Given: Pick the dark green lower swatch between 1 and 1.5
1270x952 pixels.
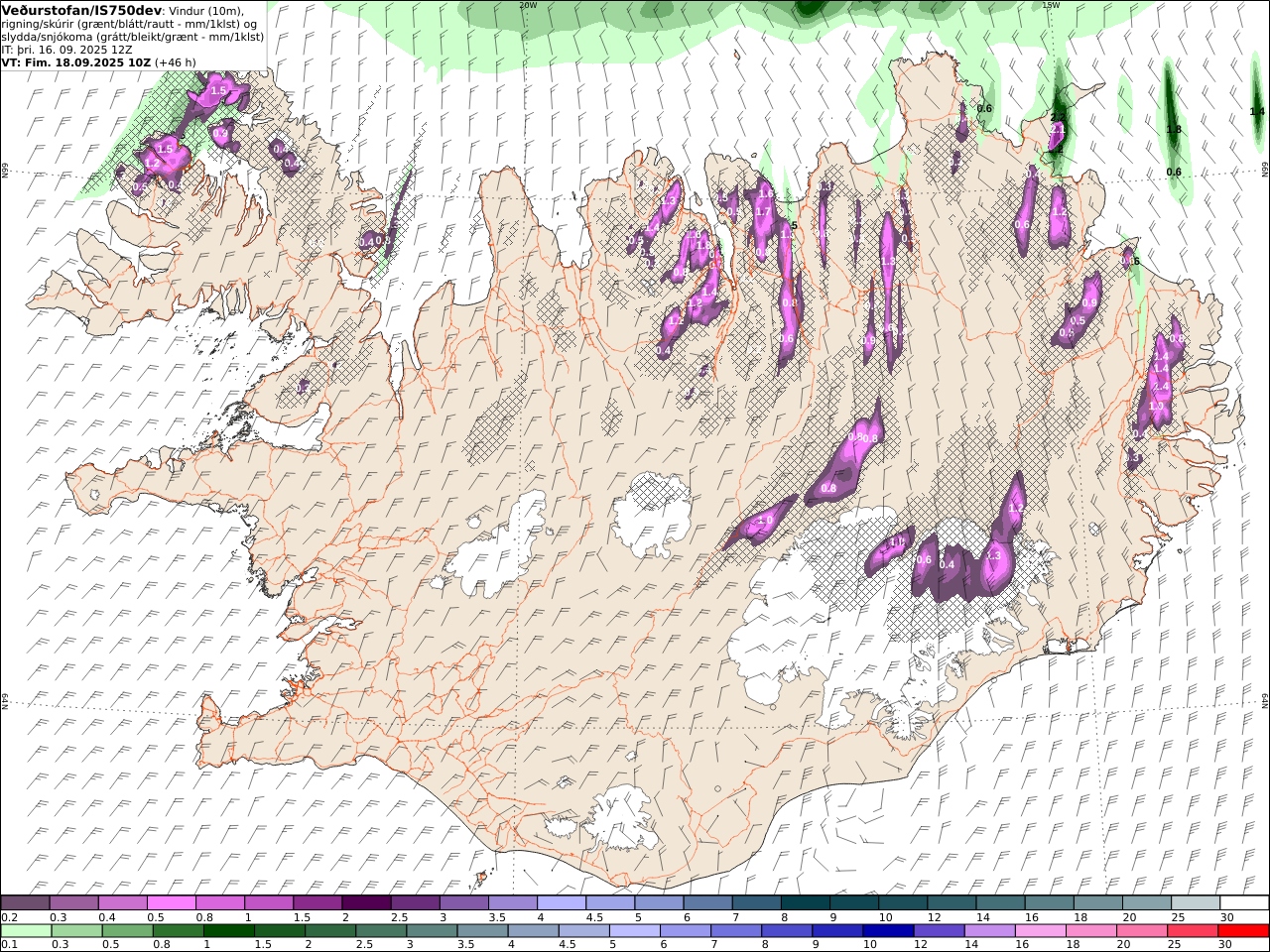Looking at the screenshot, I should pyautogui.click(x=229, y=931).
